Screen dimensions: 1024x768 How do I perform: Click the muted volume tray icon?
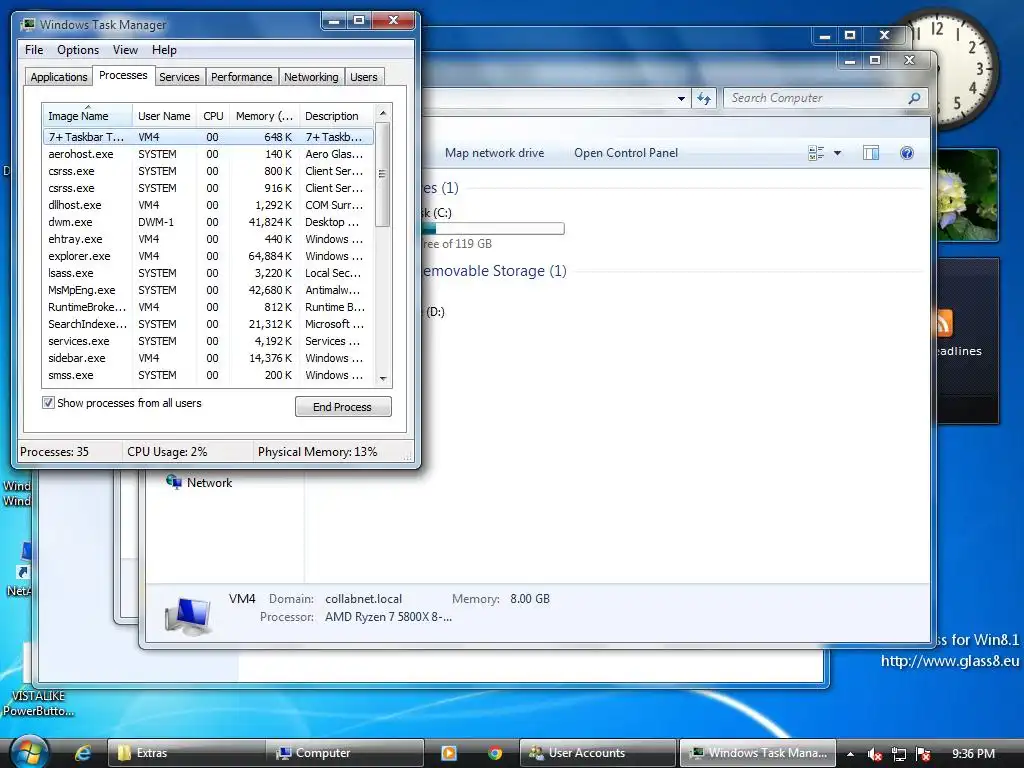click(874, 754)
